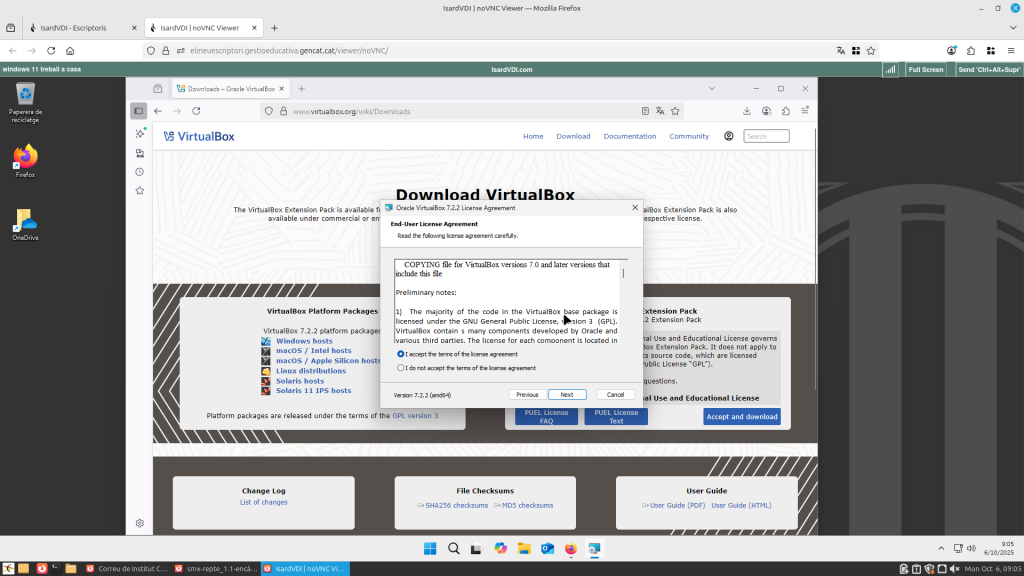Switch to the IsardVDI - Escriptoris tab
1024x576 pixels.
click(x=80, y=28)
